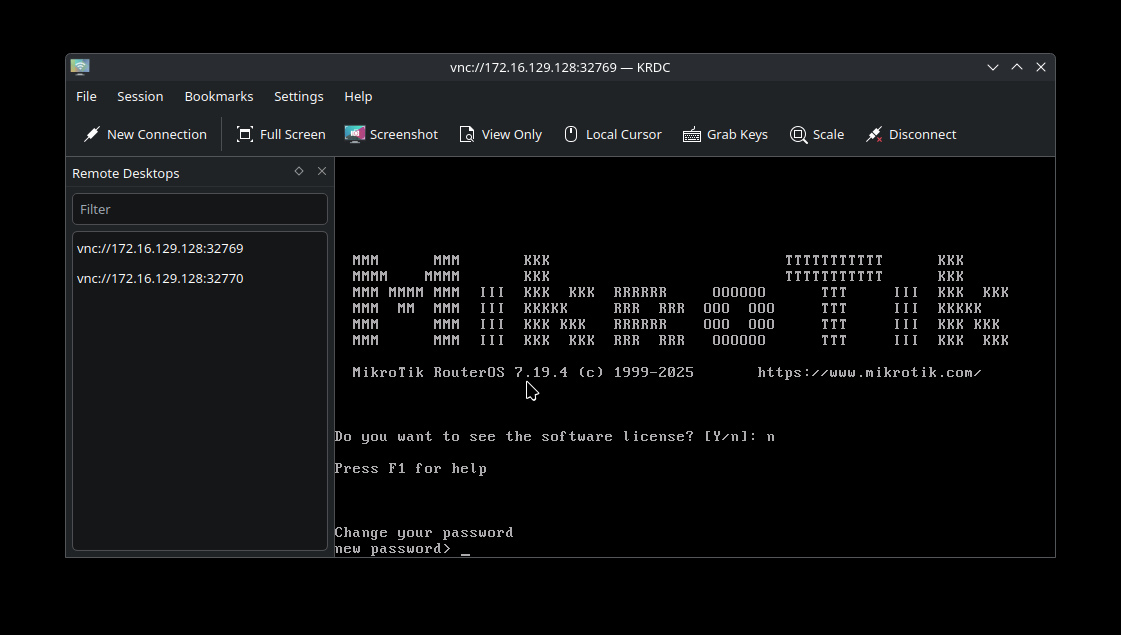Image resolution: width=1121 pixels, height=635 pixels.
Task: Switch to Full Screen mode
Action: tap(281, 134)
